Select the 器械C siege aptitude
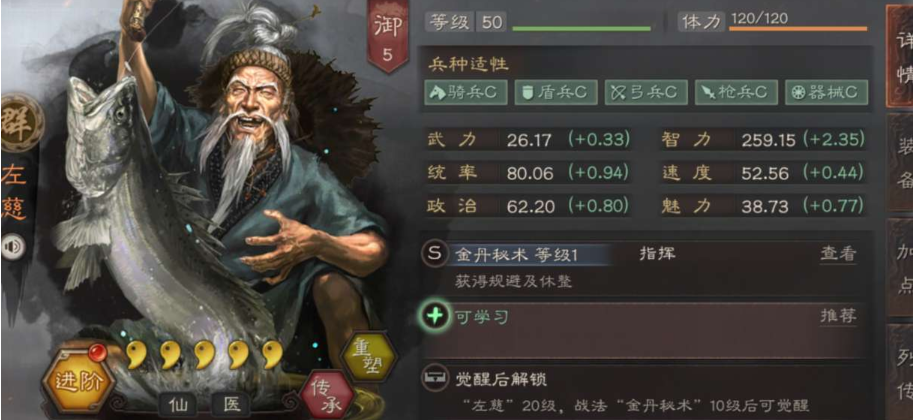The width and height of the screenshot is (913, 420). tap(826, 92)
